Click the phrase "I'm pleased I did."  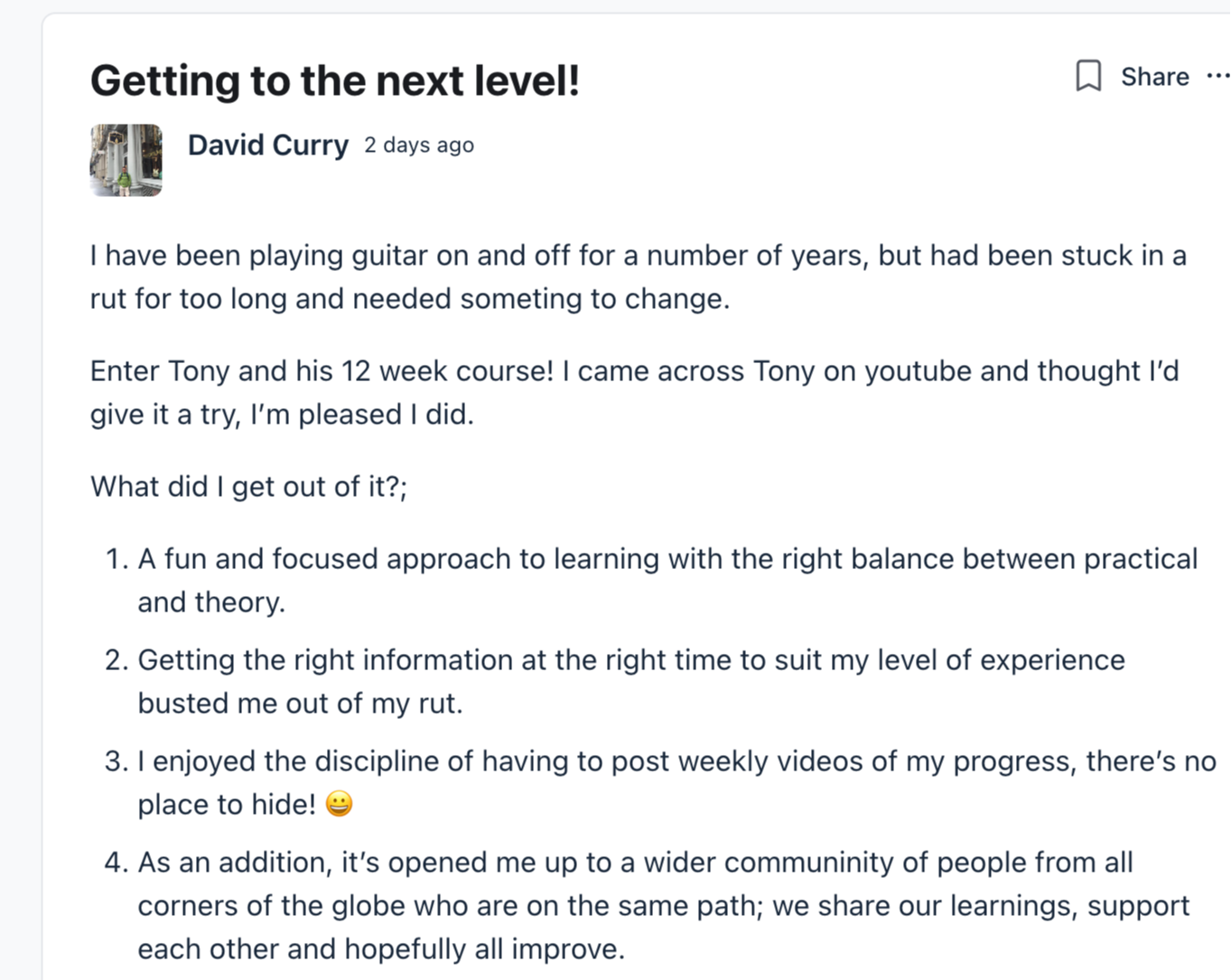pos(361,415)
